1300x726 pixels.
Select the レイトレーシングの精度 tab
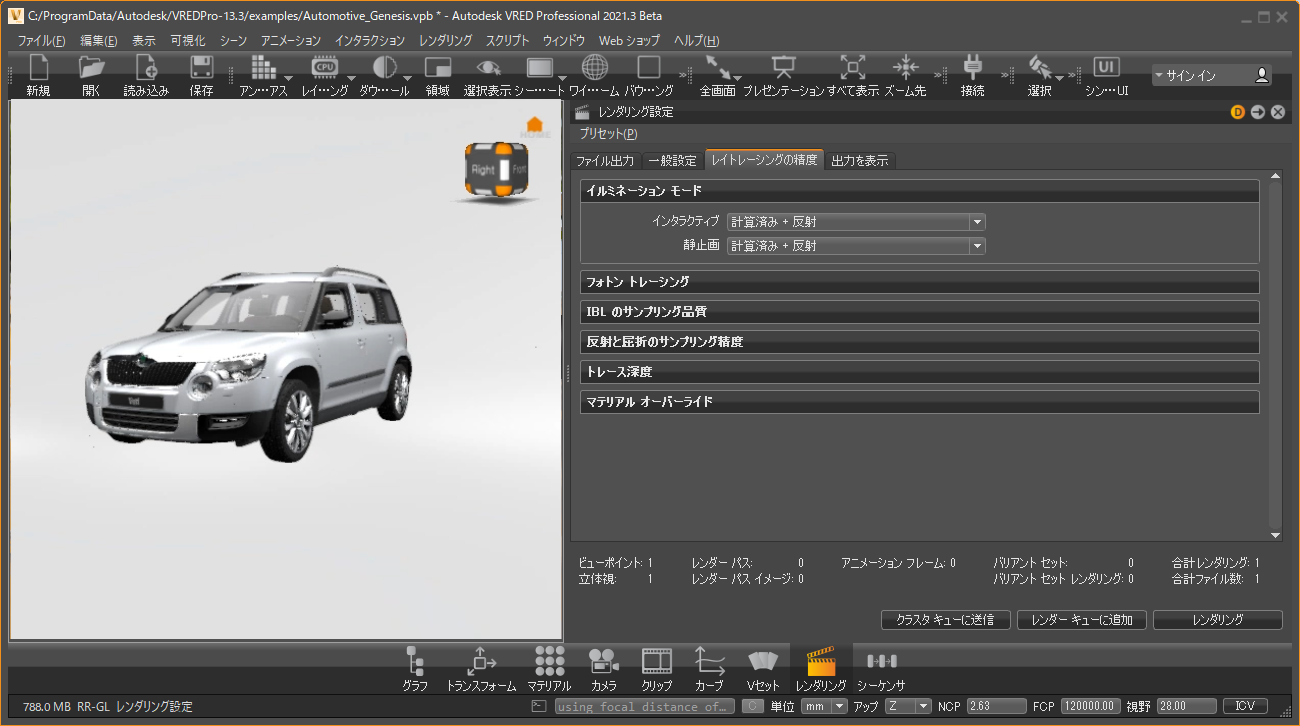764,160
